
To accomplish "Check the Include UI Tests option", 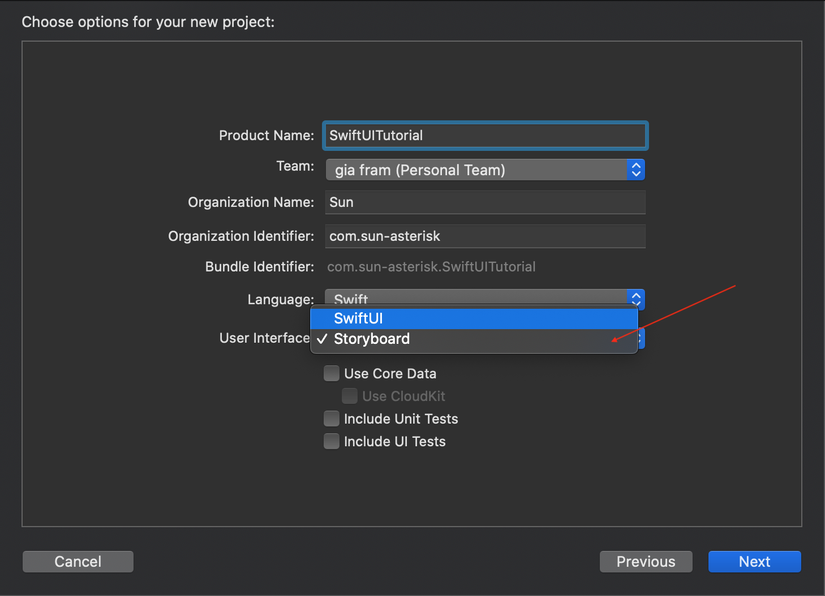I will (332, 441).
